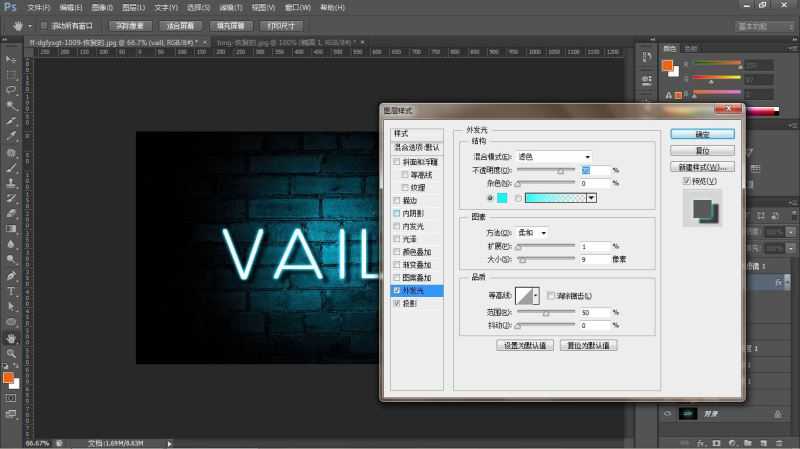Toggle the 预览 preview checkbox

pyautogui.click(x=686, y=181)
